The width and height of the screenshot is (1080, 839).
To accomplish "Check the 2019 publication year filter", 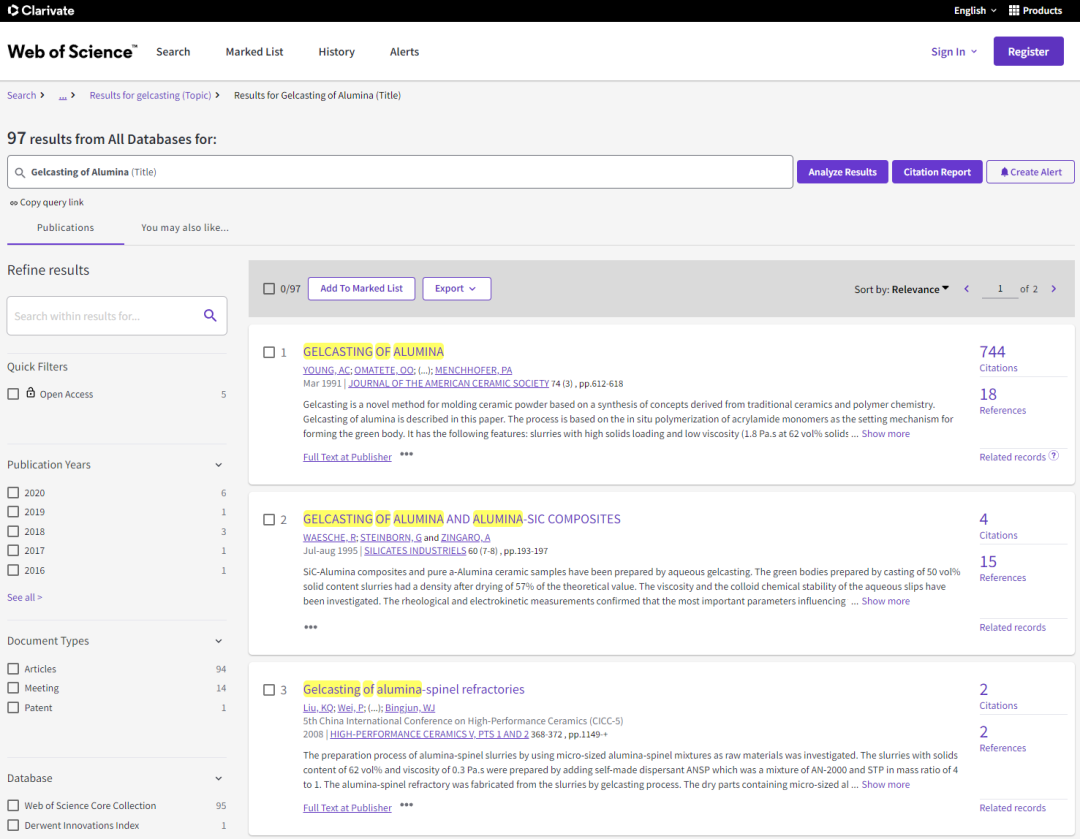I will pyautogui.click(x=13, y=512).
